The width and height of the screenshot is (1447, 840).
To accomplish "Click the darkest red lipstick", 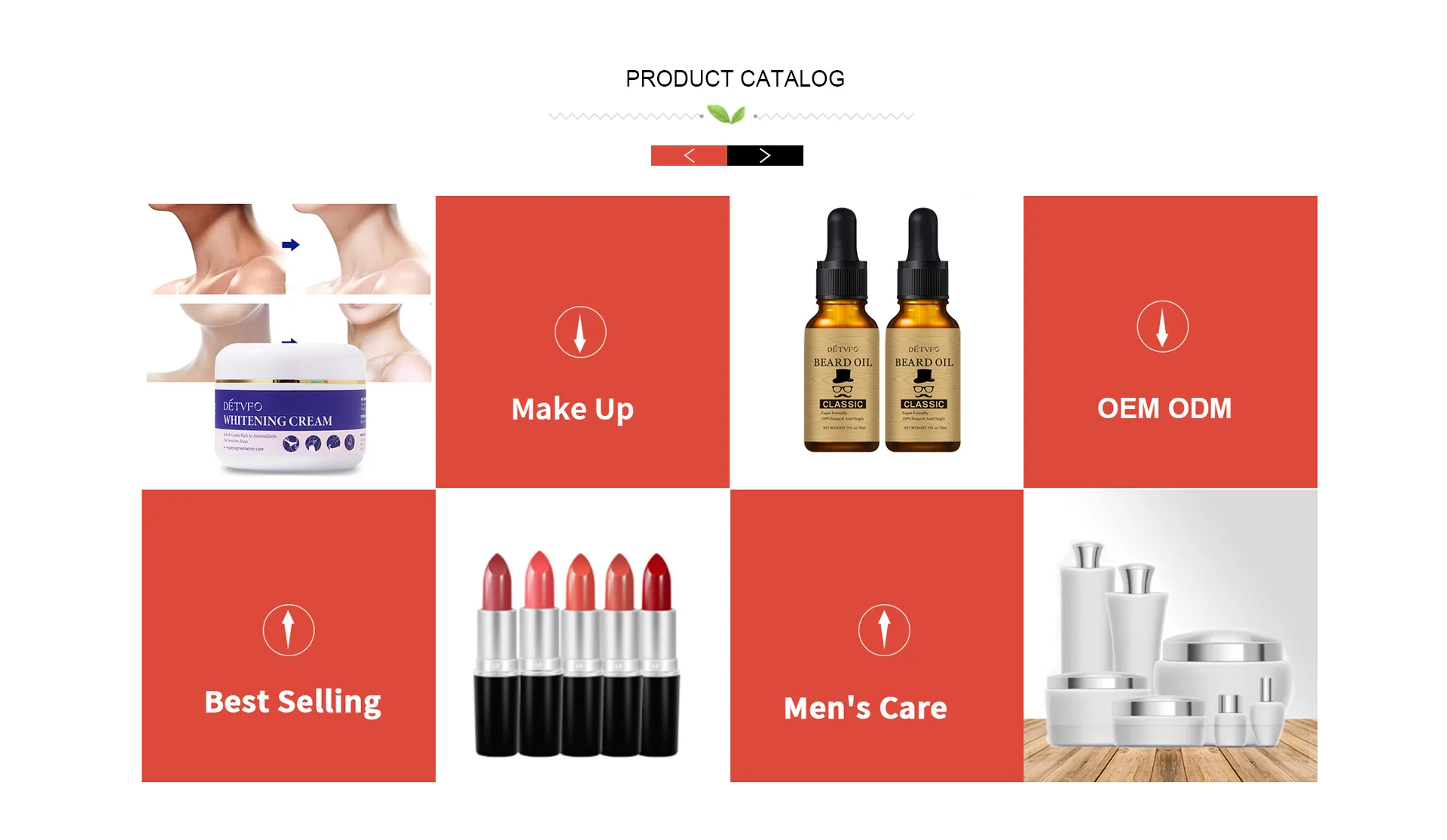I will click(658, 654).
